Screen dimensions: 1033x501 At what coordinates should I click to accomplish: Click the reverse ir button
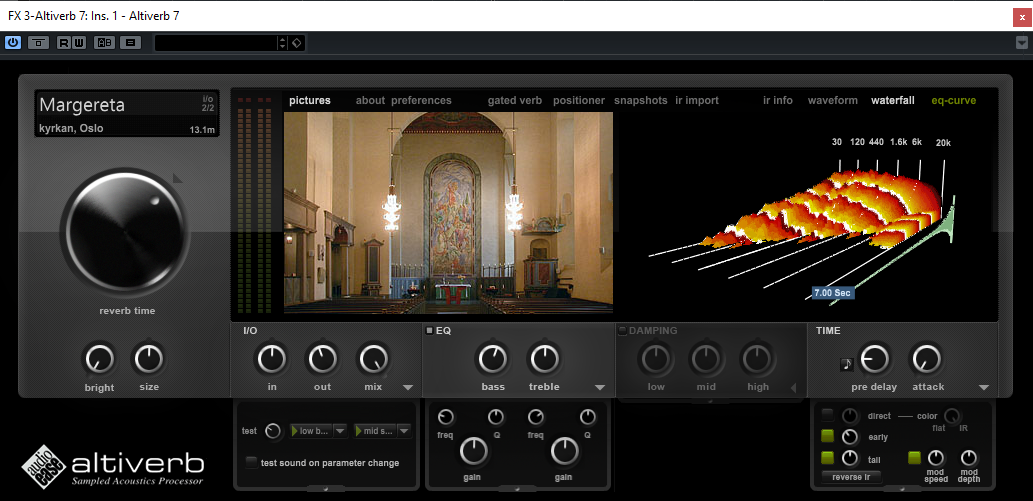point(852,477)
